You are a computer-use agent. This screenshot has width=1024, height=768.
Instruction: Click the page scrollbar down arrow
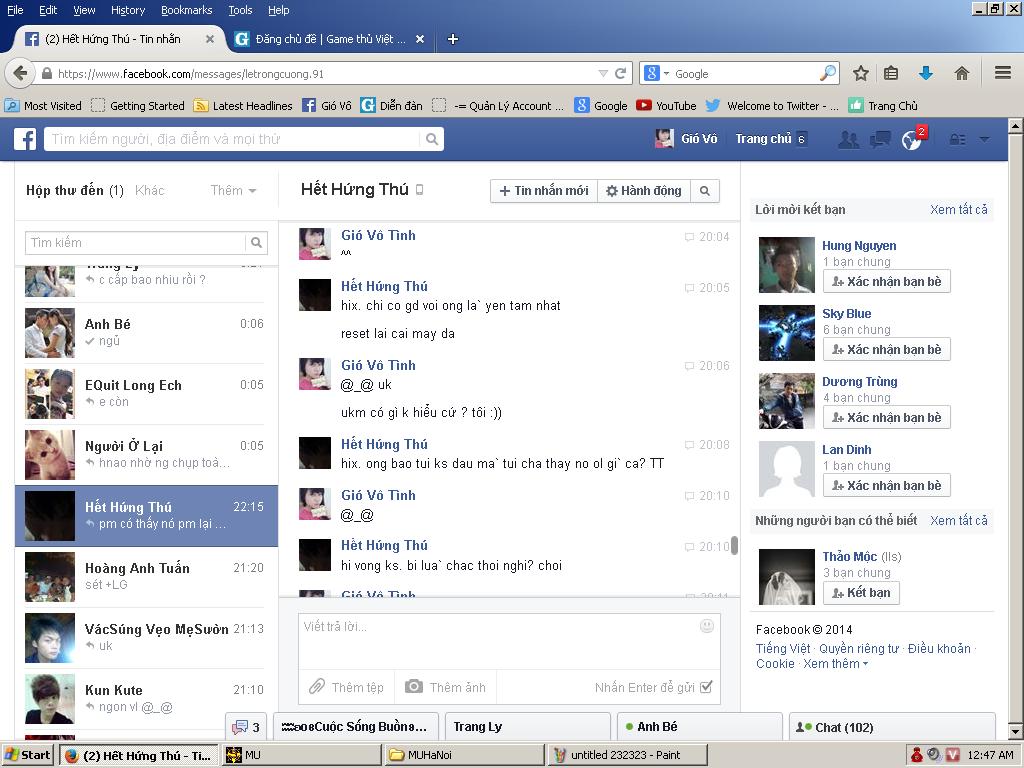pos(1016,731)
